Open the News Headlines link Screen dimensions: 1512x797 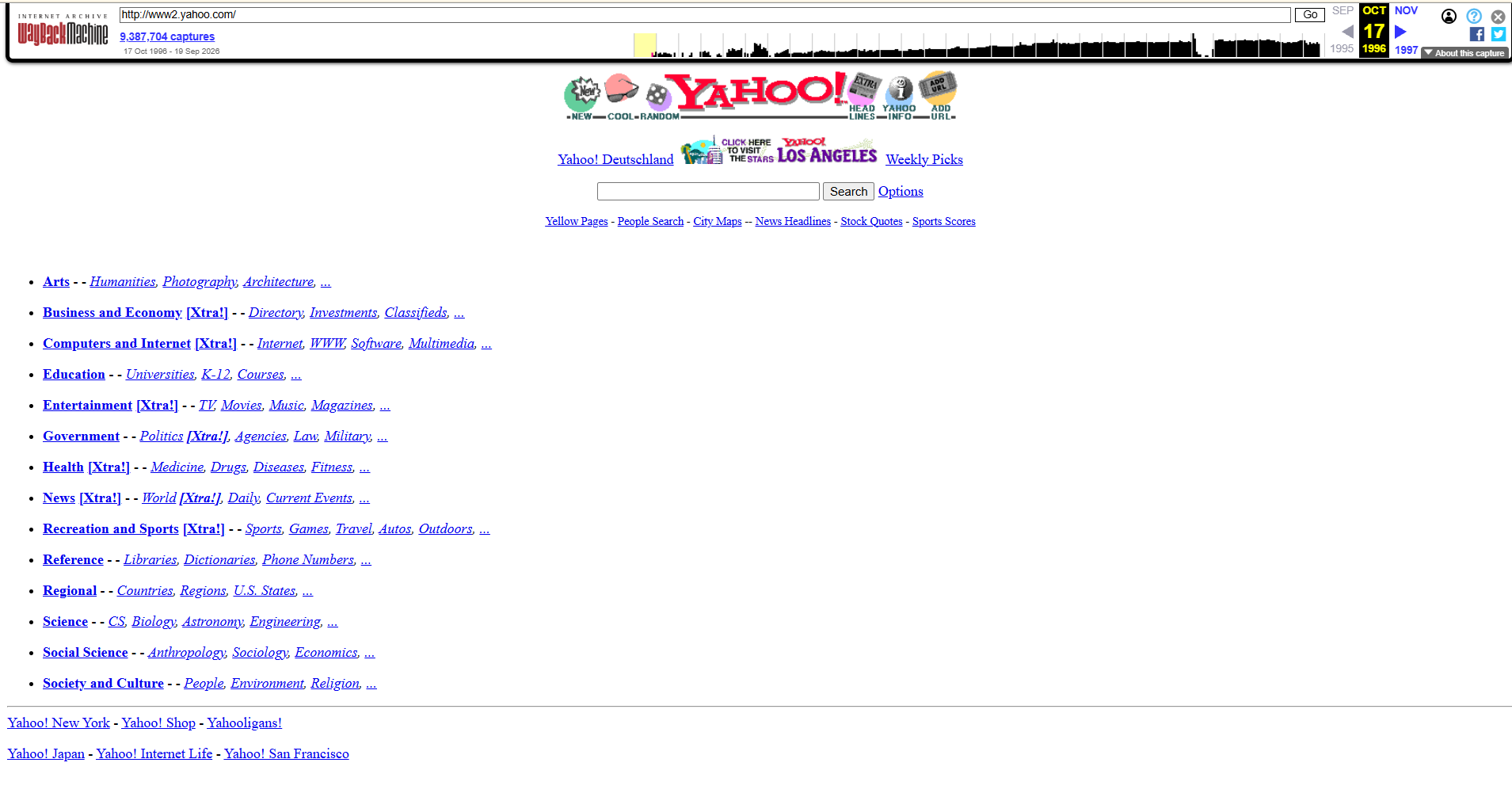coord(793,221)
